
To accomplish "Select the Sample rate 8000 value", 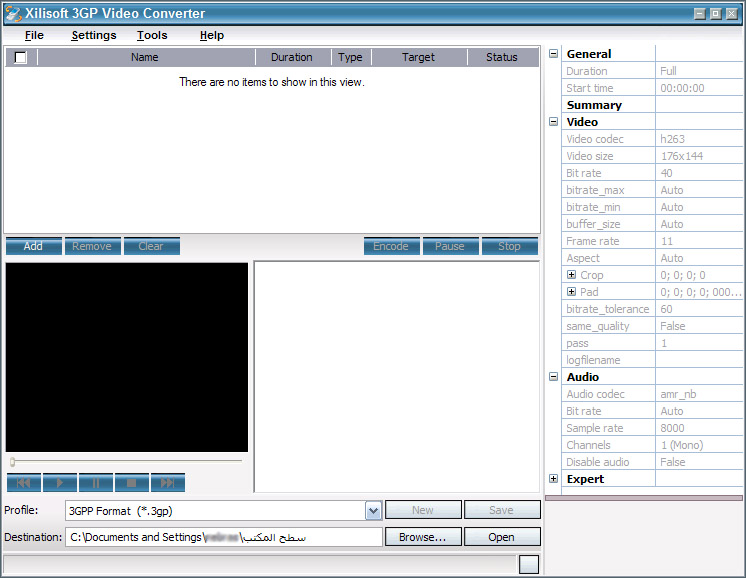I will [699, 428].
